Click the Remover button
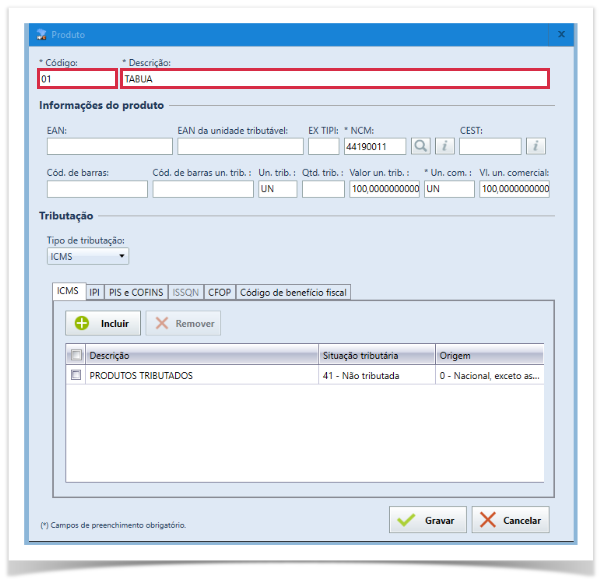Image resolution: width=602 pixels, height=579 pixels. tap(183, 323)
